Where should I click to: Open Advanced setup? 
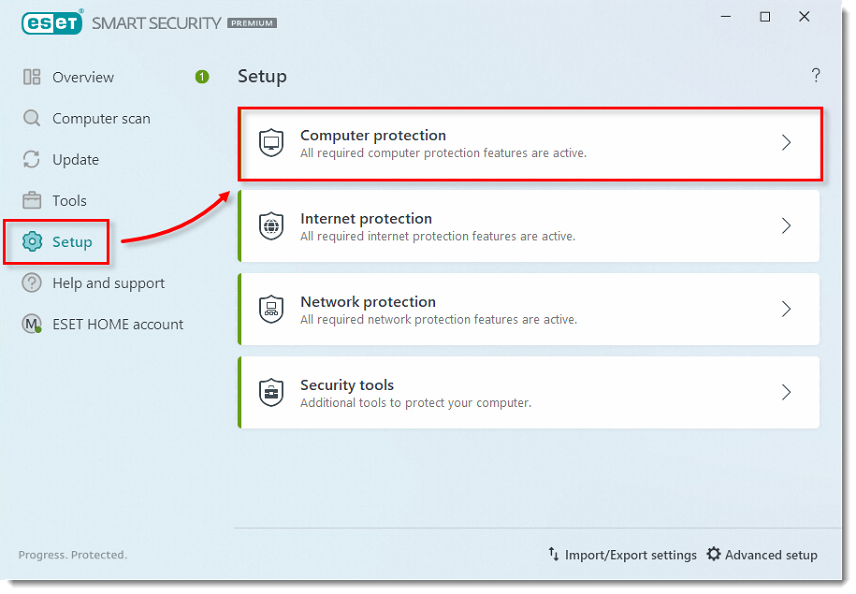tap(762, 555)
